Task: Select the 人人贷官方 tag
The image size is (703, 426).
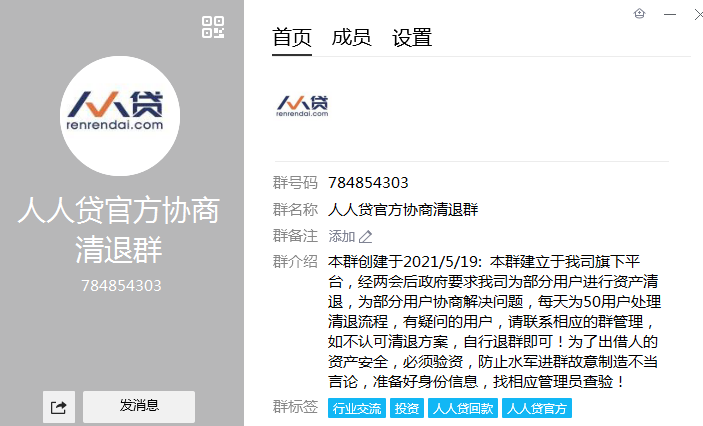Action: point(537,408)
